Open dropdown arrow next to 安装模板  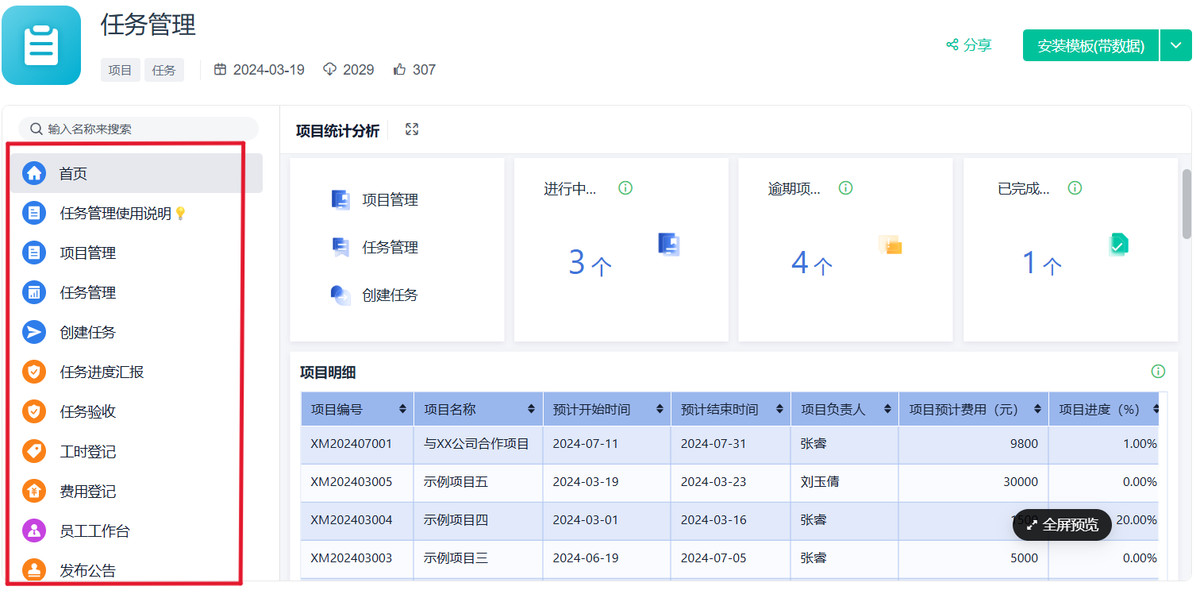pyautogui.click(x=1174, y=46)
